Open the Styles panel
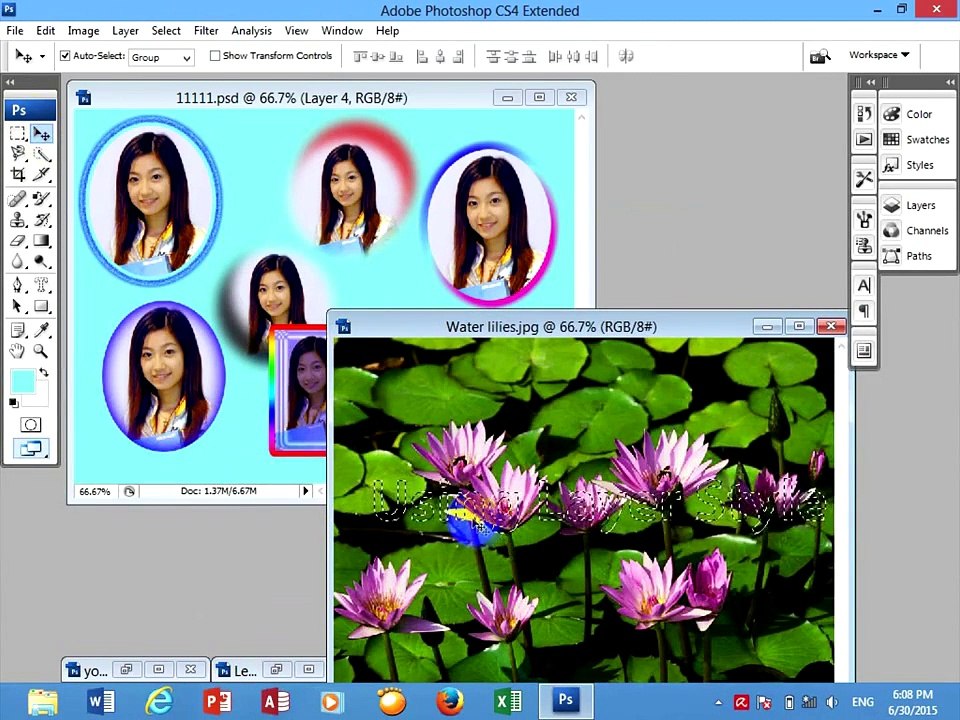960x720 pixels. click(x=917, y=165)
